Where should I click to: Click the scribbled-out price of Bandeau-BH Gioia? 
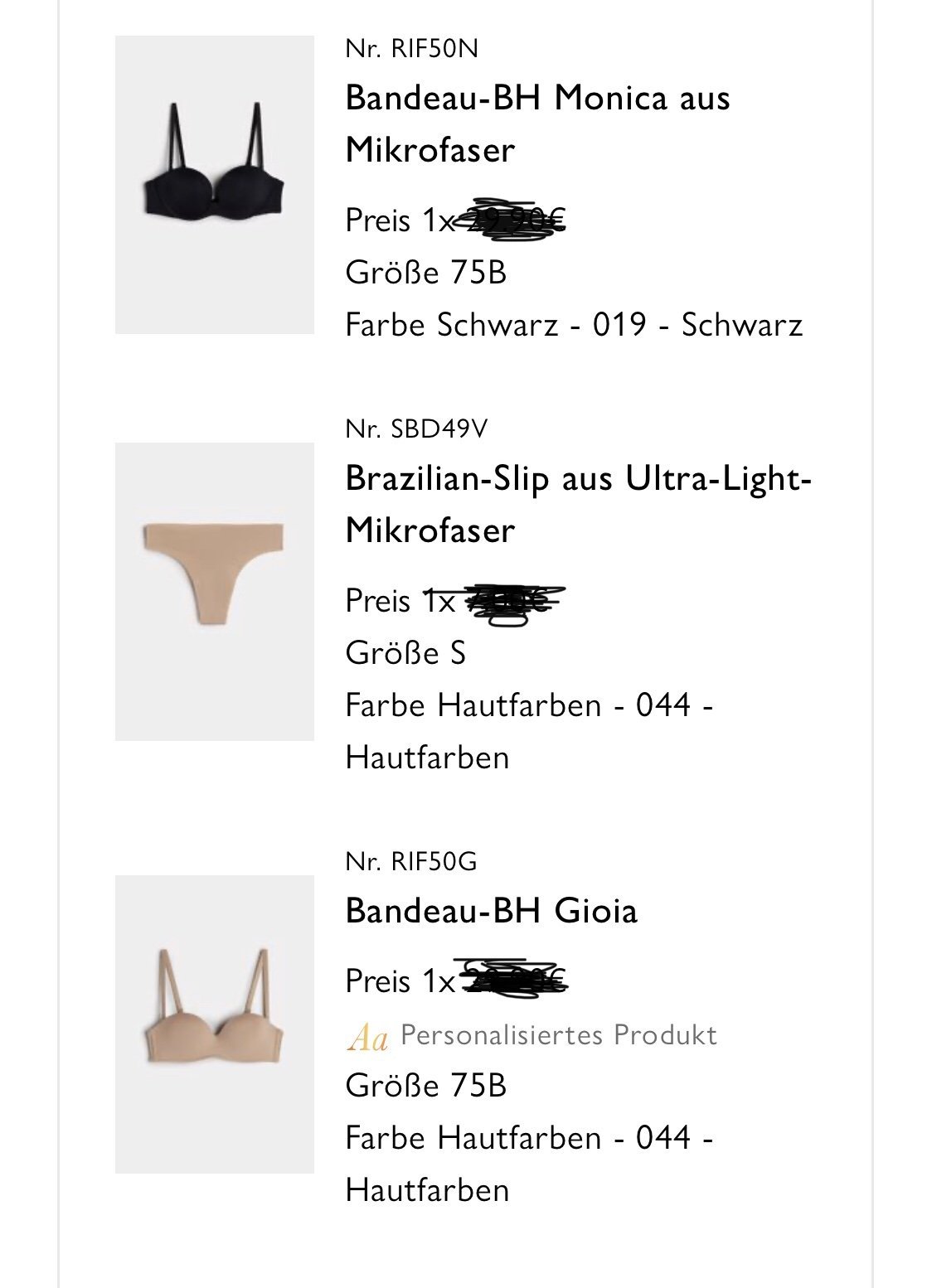pos(512,981)
